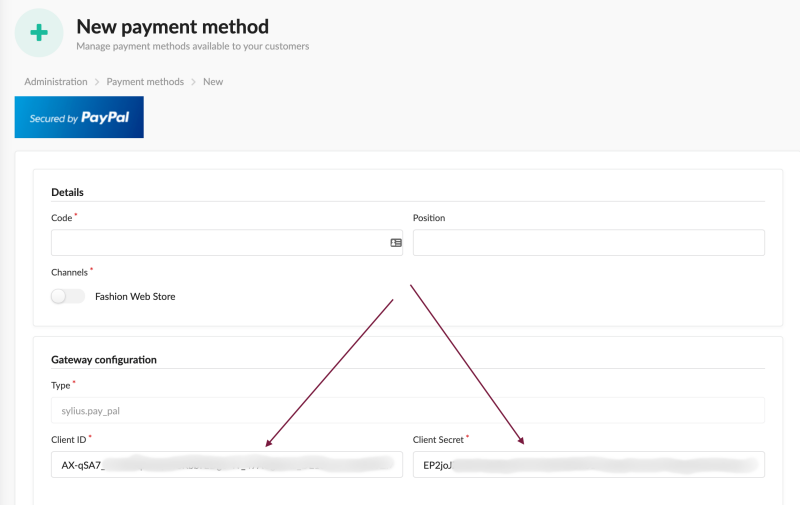Click the autofill card icon in Code field
Image resolution: width=800 pixels, height=505 pixels.
pyautogui.click(x=396, y=243)
